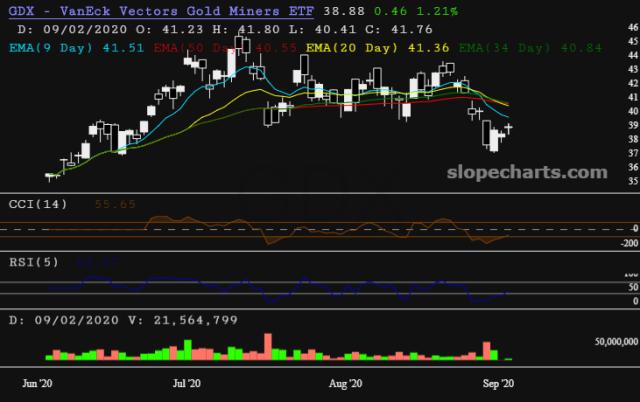
Task: Click the green 0.46 1.21% change value
Action: click(x=416, y=11)
